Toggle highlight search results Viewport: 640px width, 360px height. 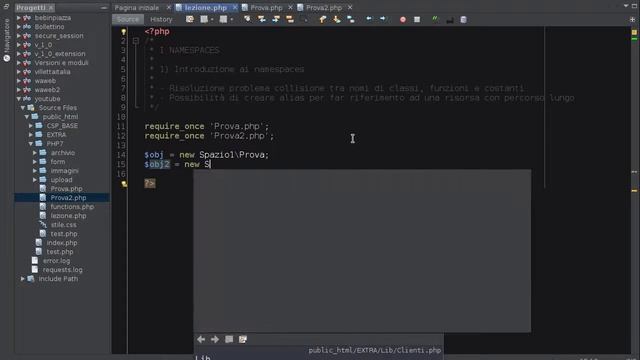click(289, 19)
